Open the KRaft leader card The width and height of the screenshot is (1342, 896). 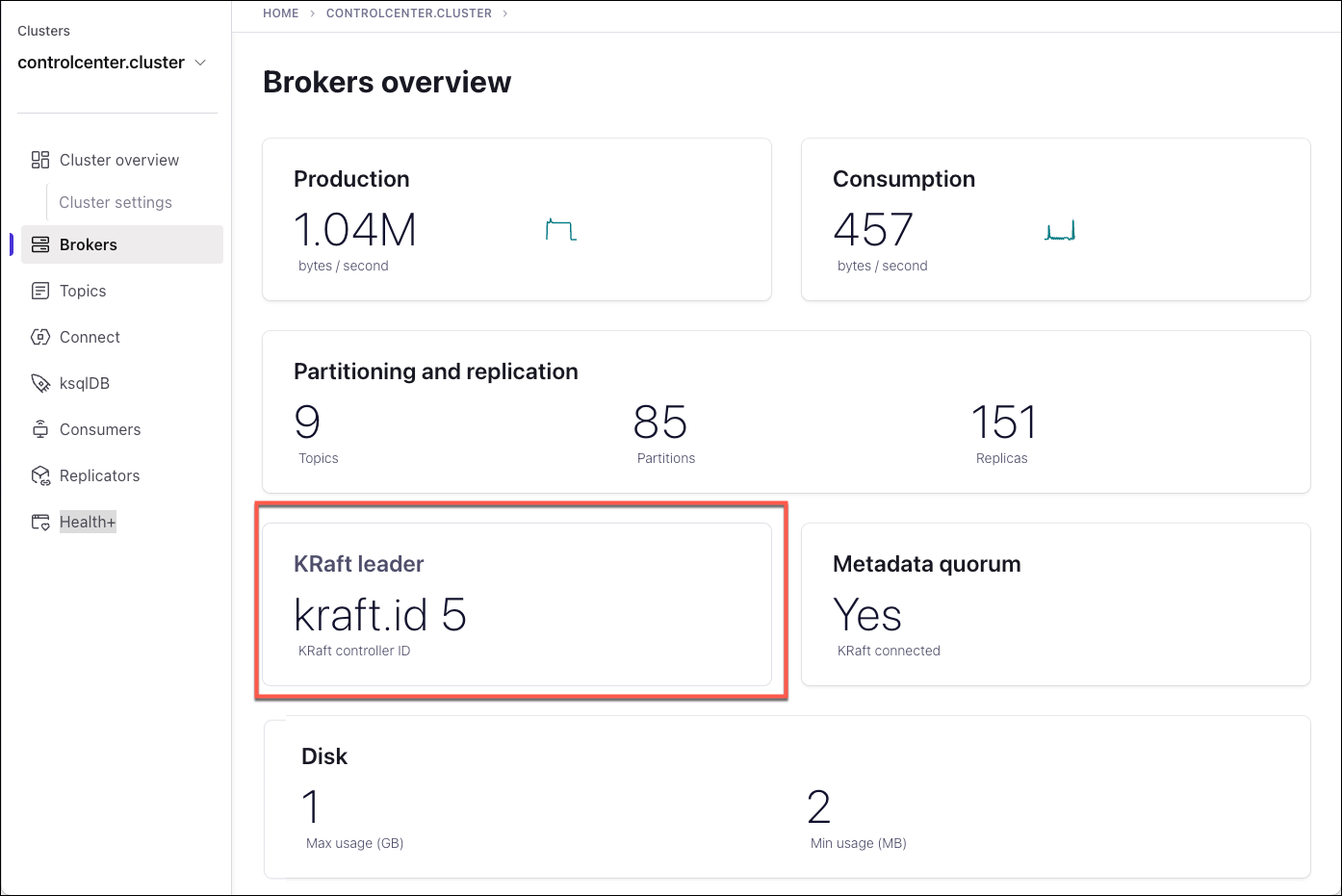click(x=517, y=603)
